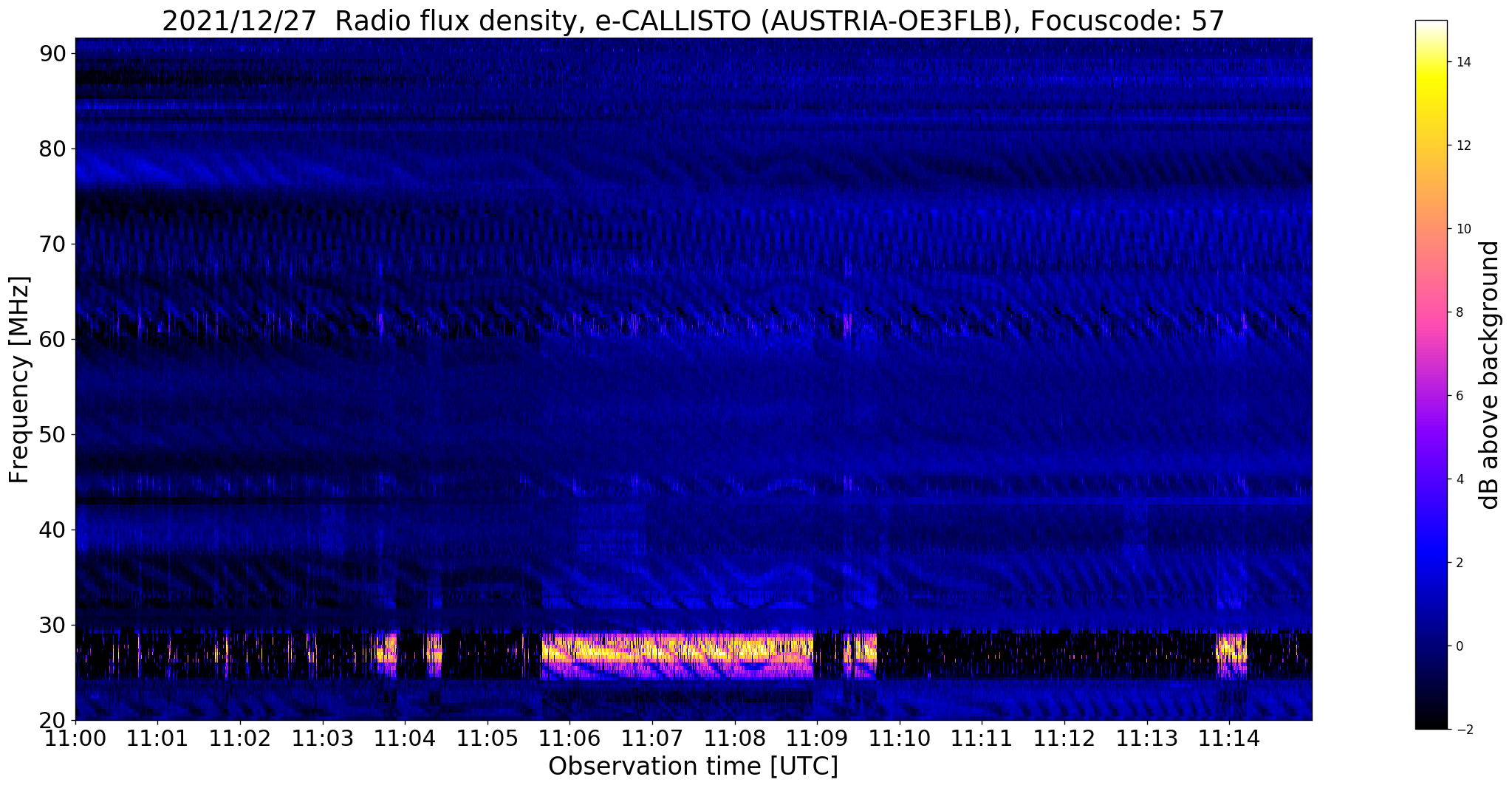This screenshot has height=788, width=1512.
Task: Click the 11:05 time tick label
Action: tap(487, 738)
